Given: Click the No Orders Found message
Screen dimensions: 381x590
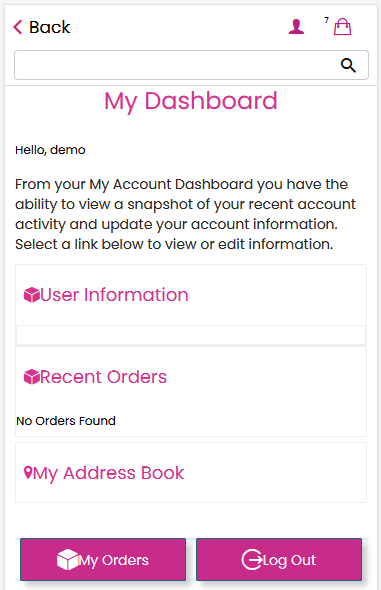Looking at the screenshot, I should click(x=66, y=421).
